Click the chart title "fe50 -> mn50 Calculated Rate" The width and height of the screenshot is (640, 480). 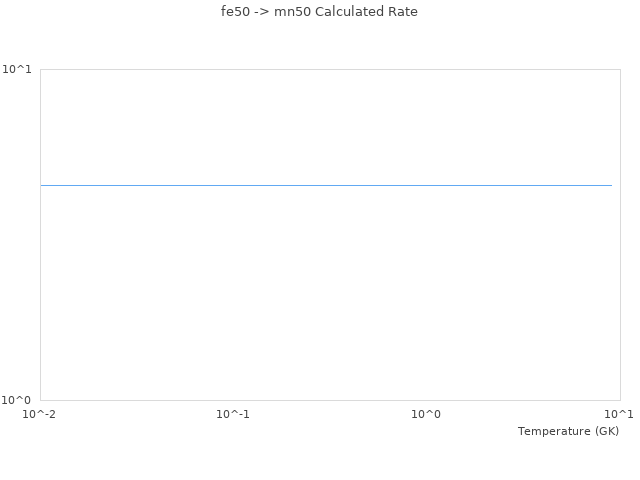coord(319,12)
